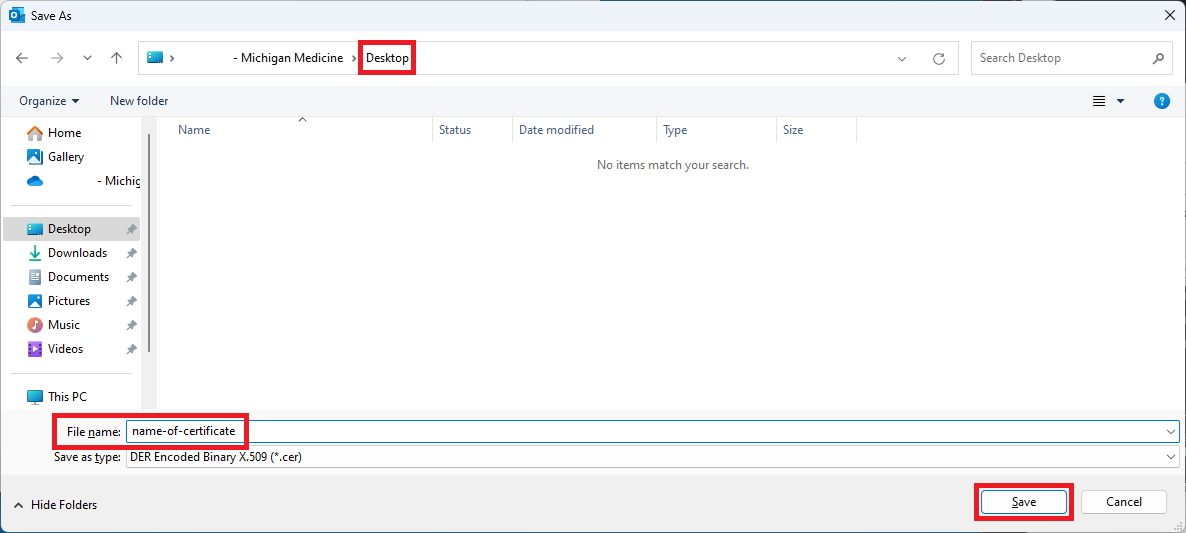This screenshot has width=1186, height=533.
Task: Expand the address bar previous locations
Action: [902, 59]
